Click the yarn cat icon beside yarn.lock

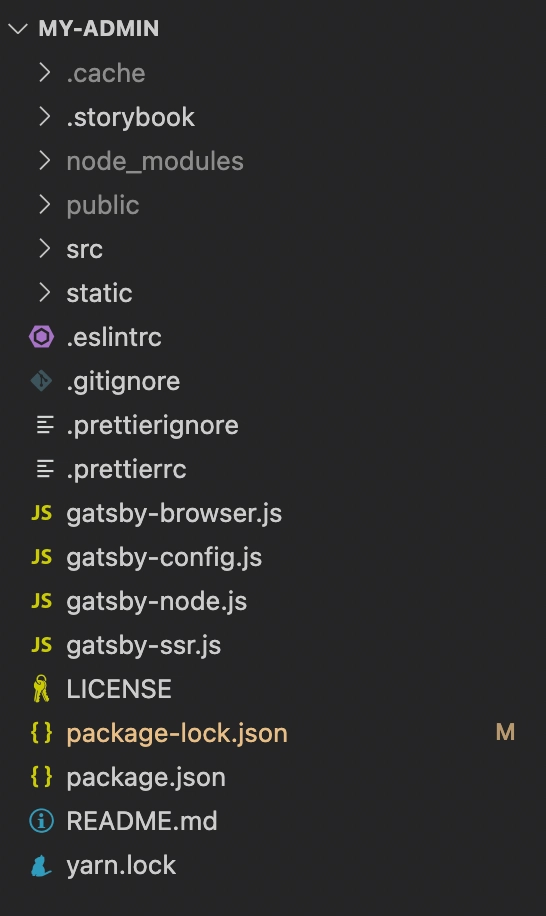[41, 865]
